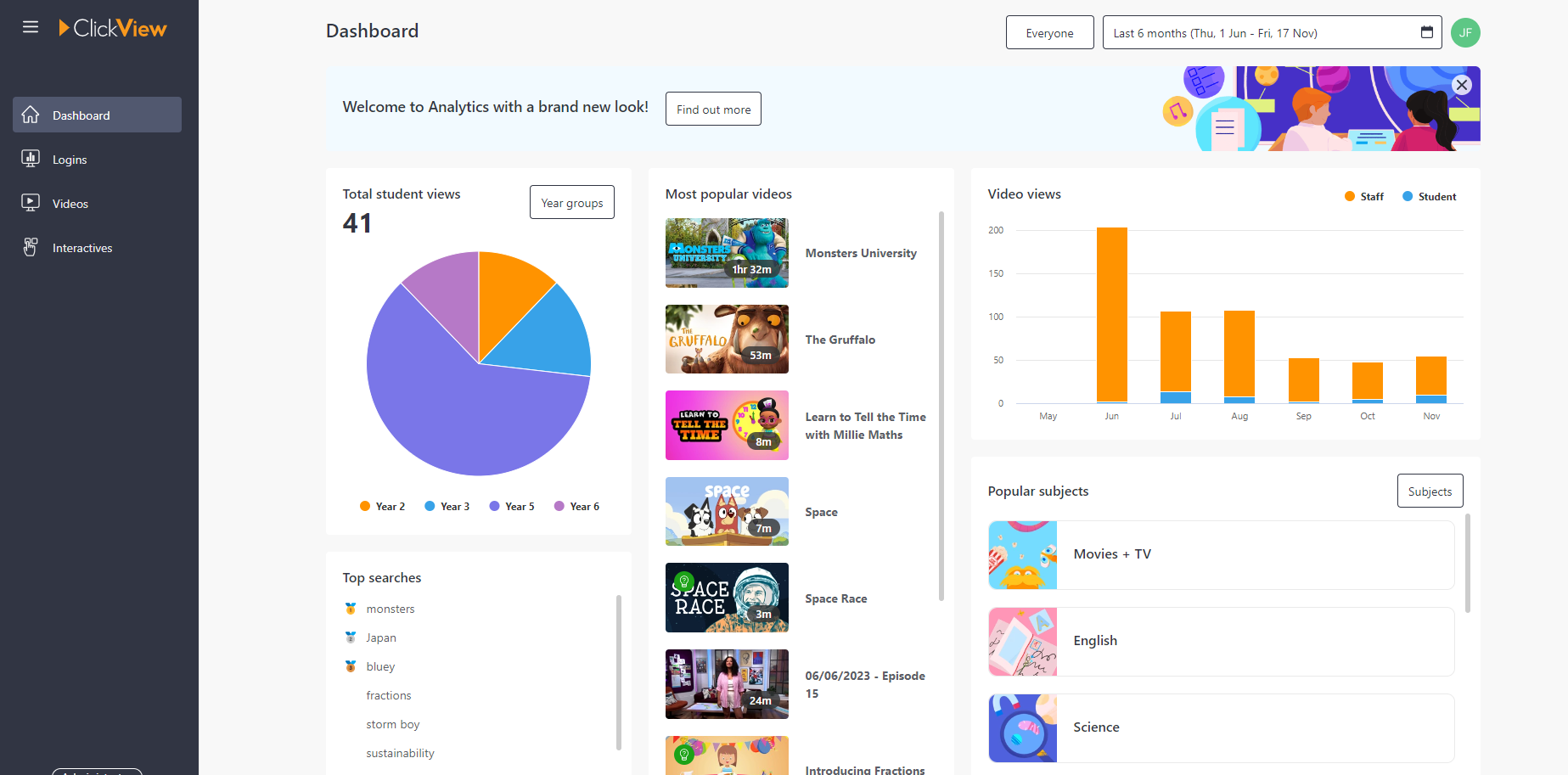Select the storm boy search term
Viewport: 1568px width, 775px height.
(393, 724)
